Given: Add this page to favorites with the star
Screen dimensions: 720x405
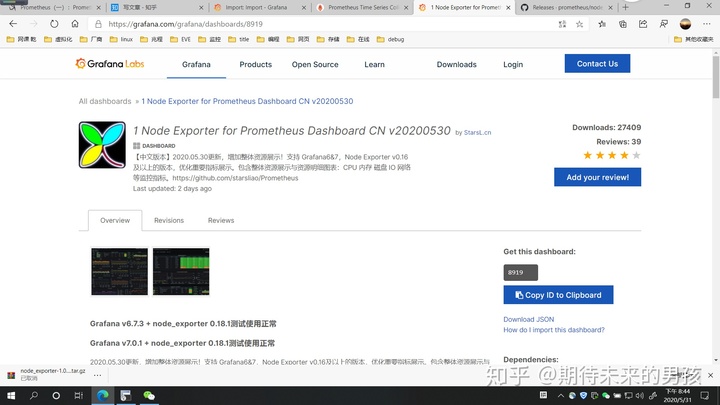Looking at the screenshot, I should pyautogui.click(x=579, y=24).
